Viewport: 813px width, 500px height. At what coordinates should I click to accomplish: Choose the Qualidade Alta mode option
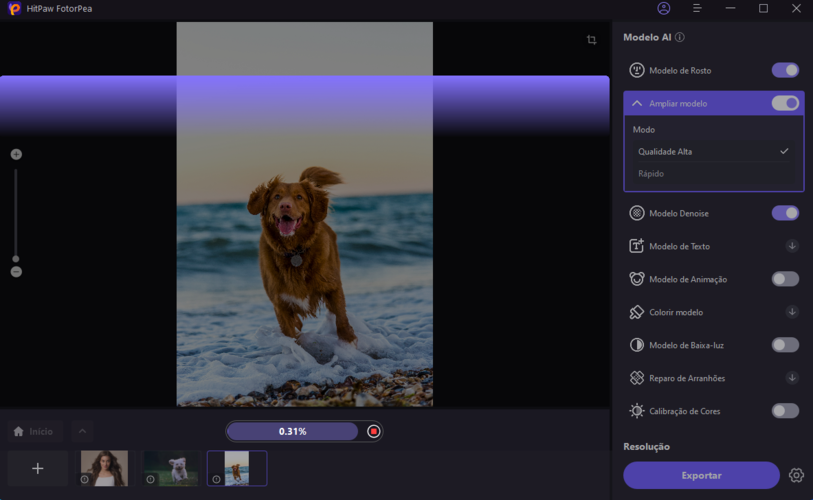coord(665,152)
